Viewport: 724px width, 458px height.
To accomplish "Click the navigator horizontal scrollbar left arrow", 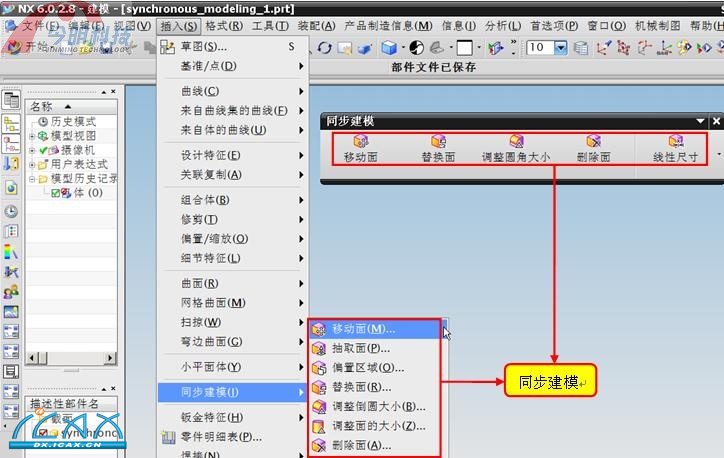I will coord(32,358).
